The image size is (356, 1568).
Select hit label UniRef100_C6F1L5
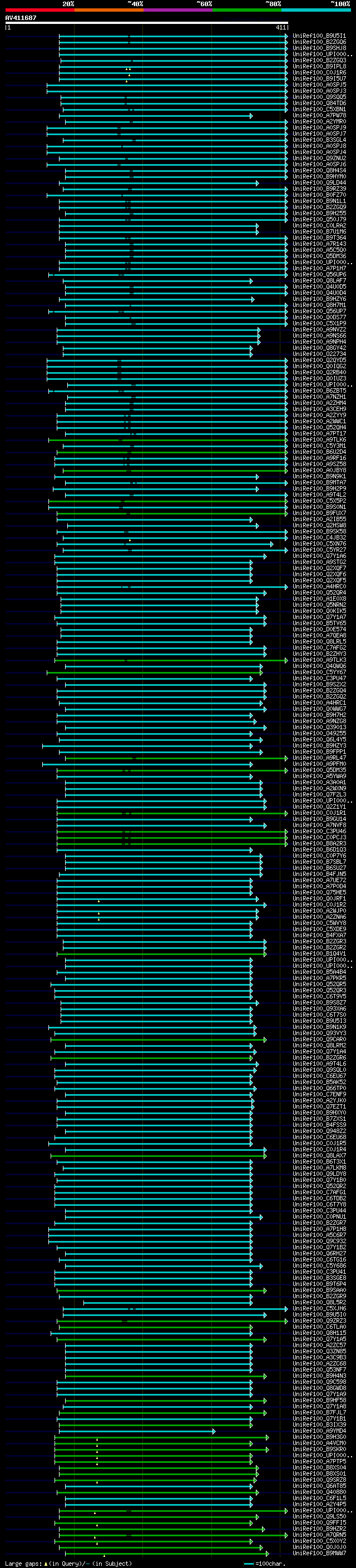[319, 1498]
